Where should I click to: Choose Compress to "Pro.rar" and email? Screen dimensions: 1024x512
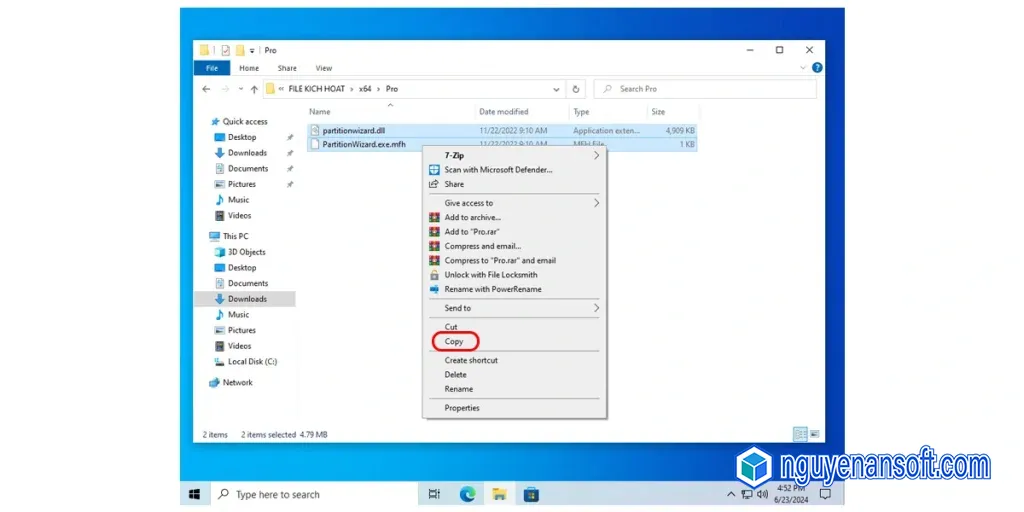tap(514, 261)
